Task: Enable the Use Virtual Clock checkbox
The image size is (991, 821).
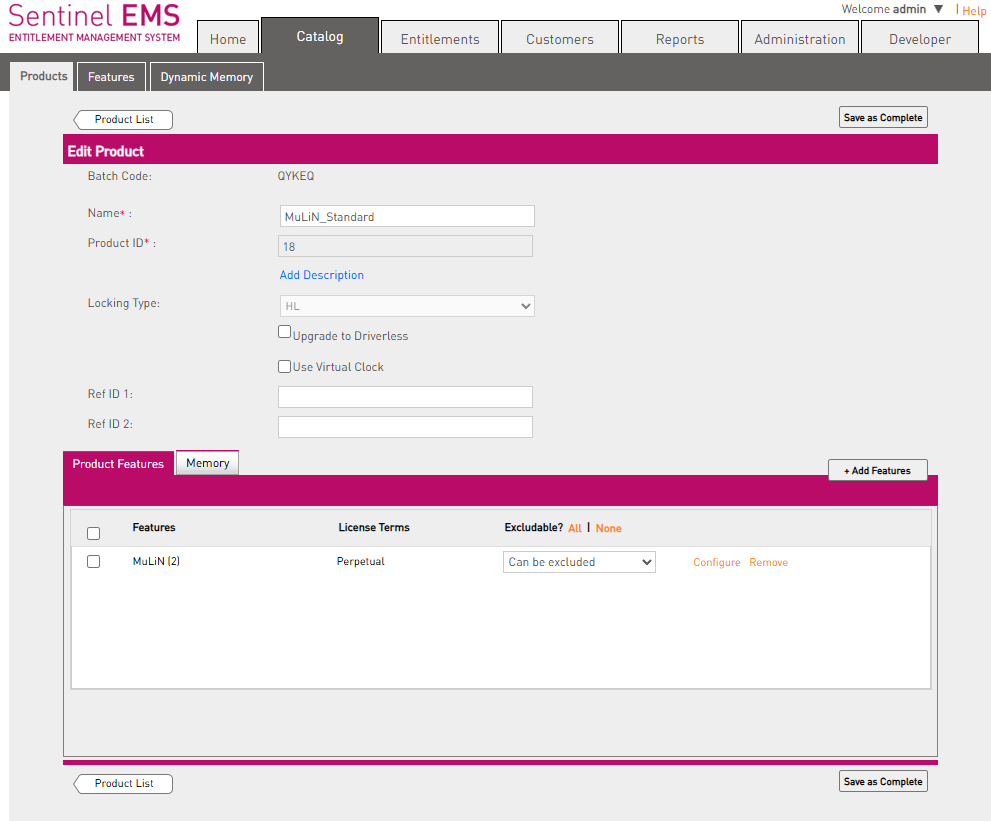Action: tap(284, 367)
